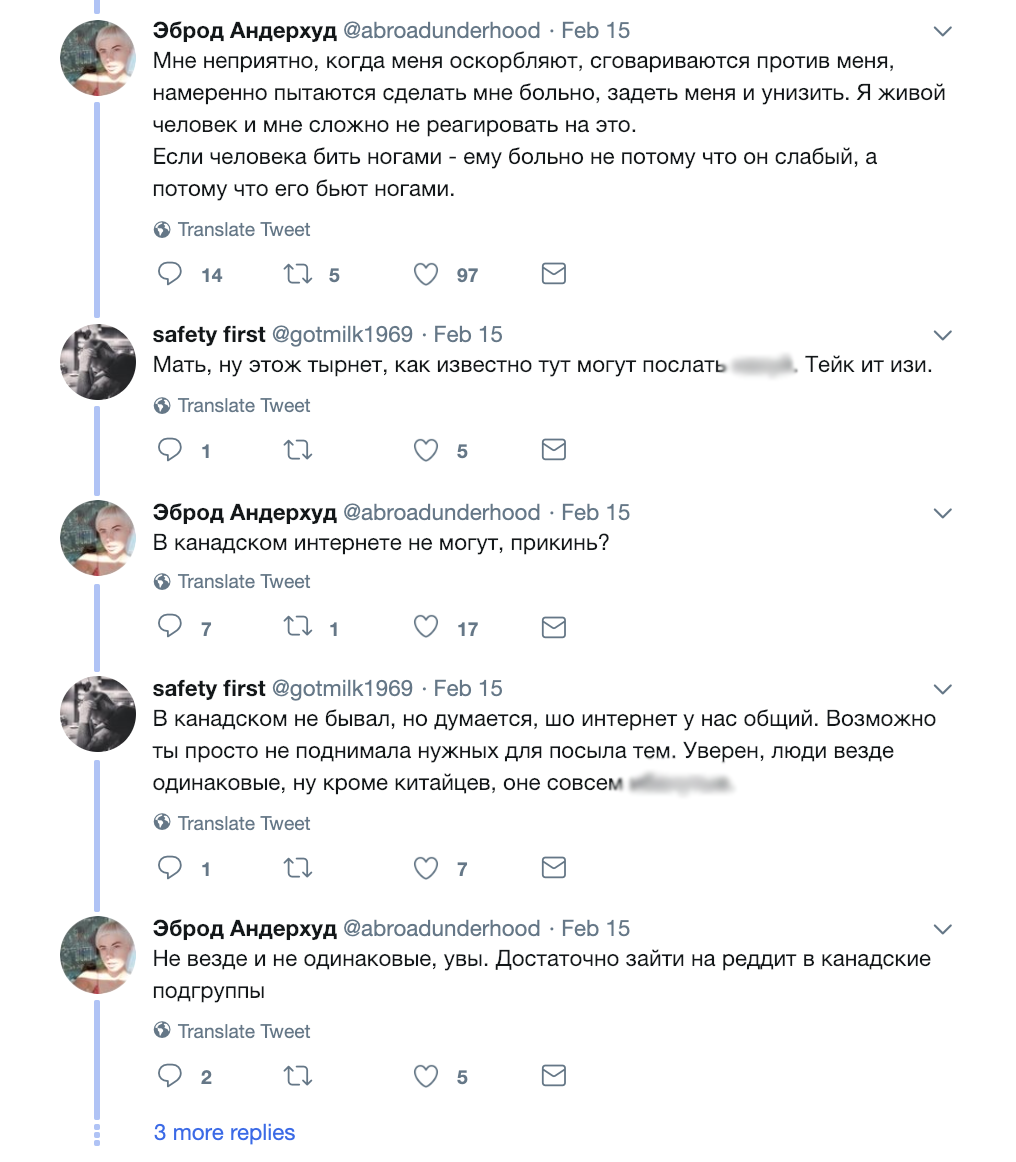1016x1162 pixels.
Task: Open safety first avatar on the first reply
Action: tap(98, 362)
